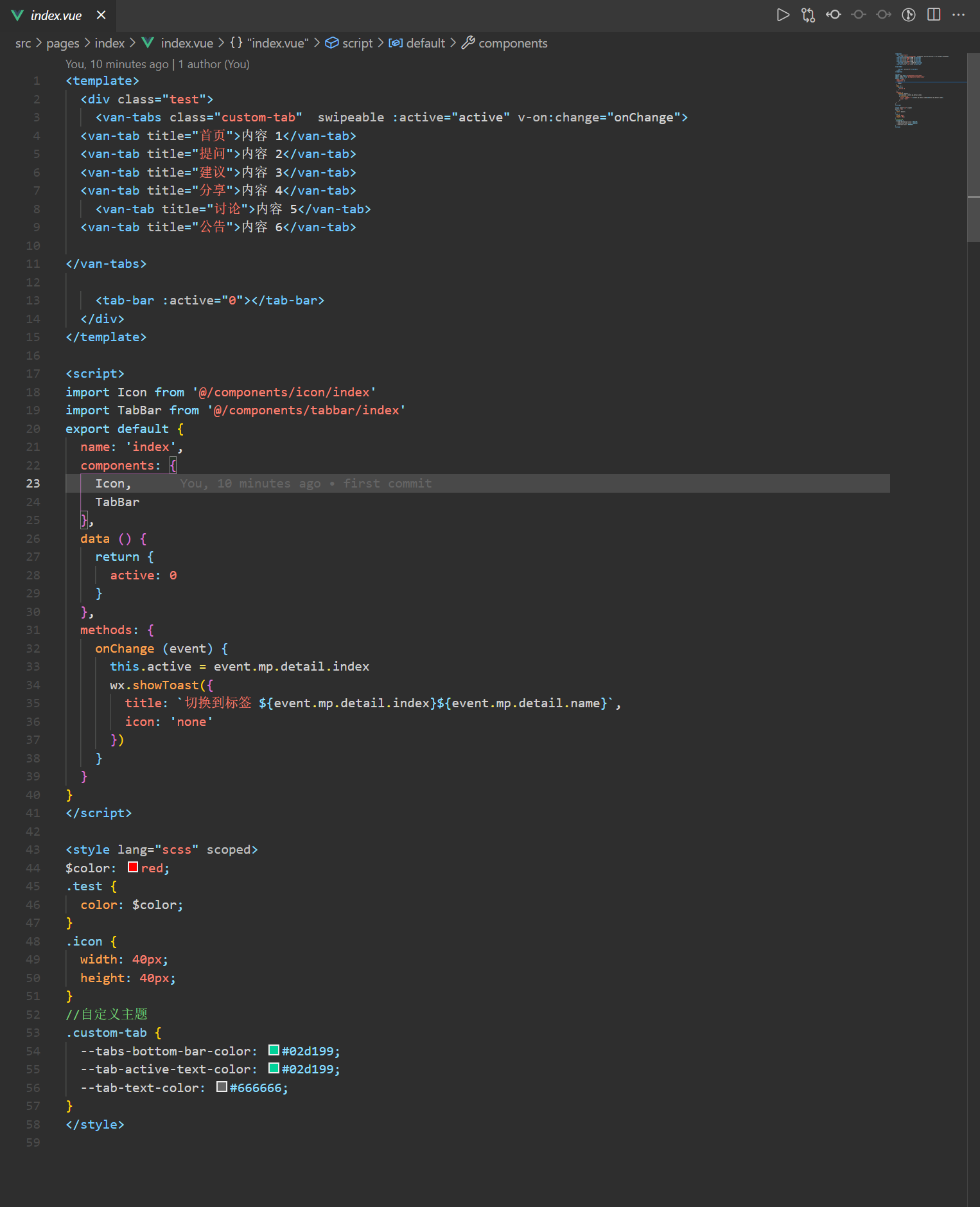Close the index.vue tab

click(x=101, y=15)
